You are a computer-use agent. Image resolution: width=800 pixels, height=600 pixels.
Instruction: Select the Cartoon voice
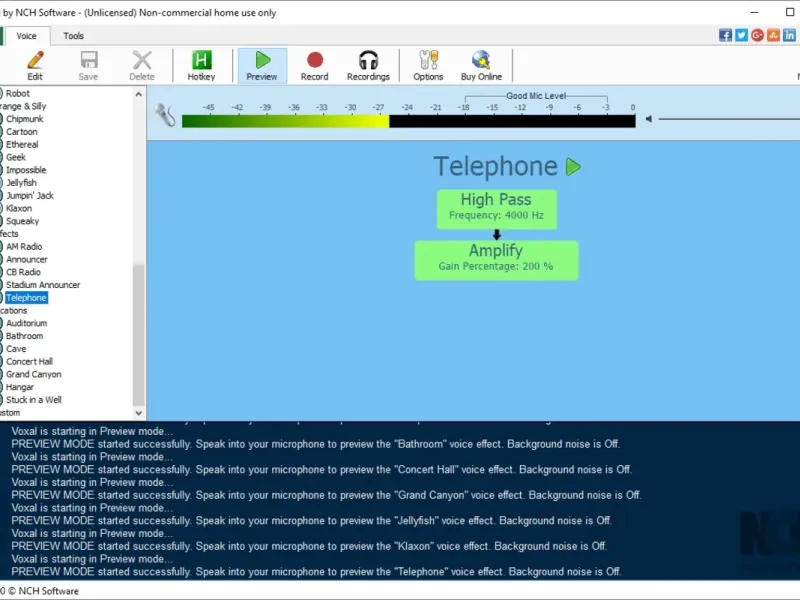21,132
